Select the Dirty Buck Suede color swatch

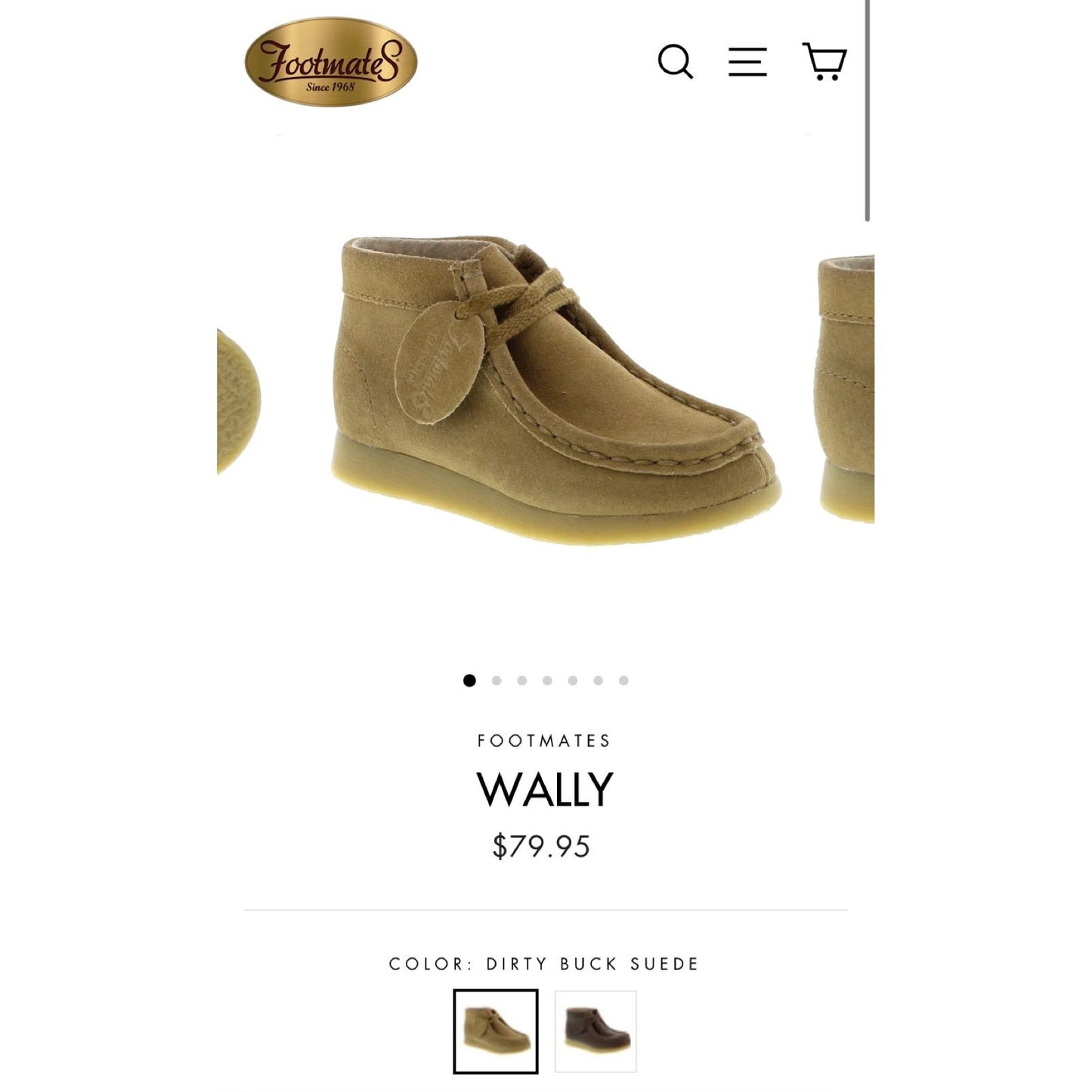coord(496,1031)
